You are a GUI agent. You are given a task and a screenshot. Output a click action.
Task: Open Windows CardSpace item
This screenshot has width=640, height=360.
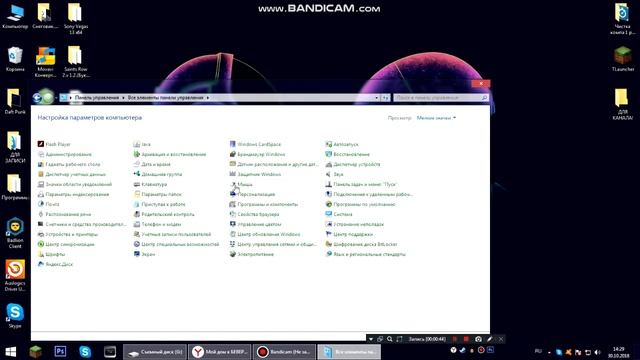click(256, 144)
